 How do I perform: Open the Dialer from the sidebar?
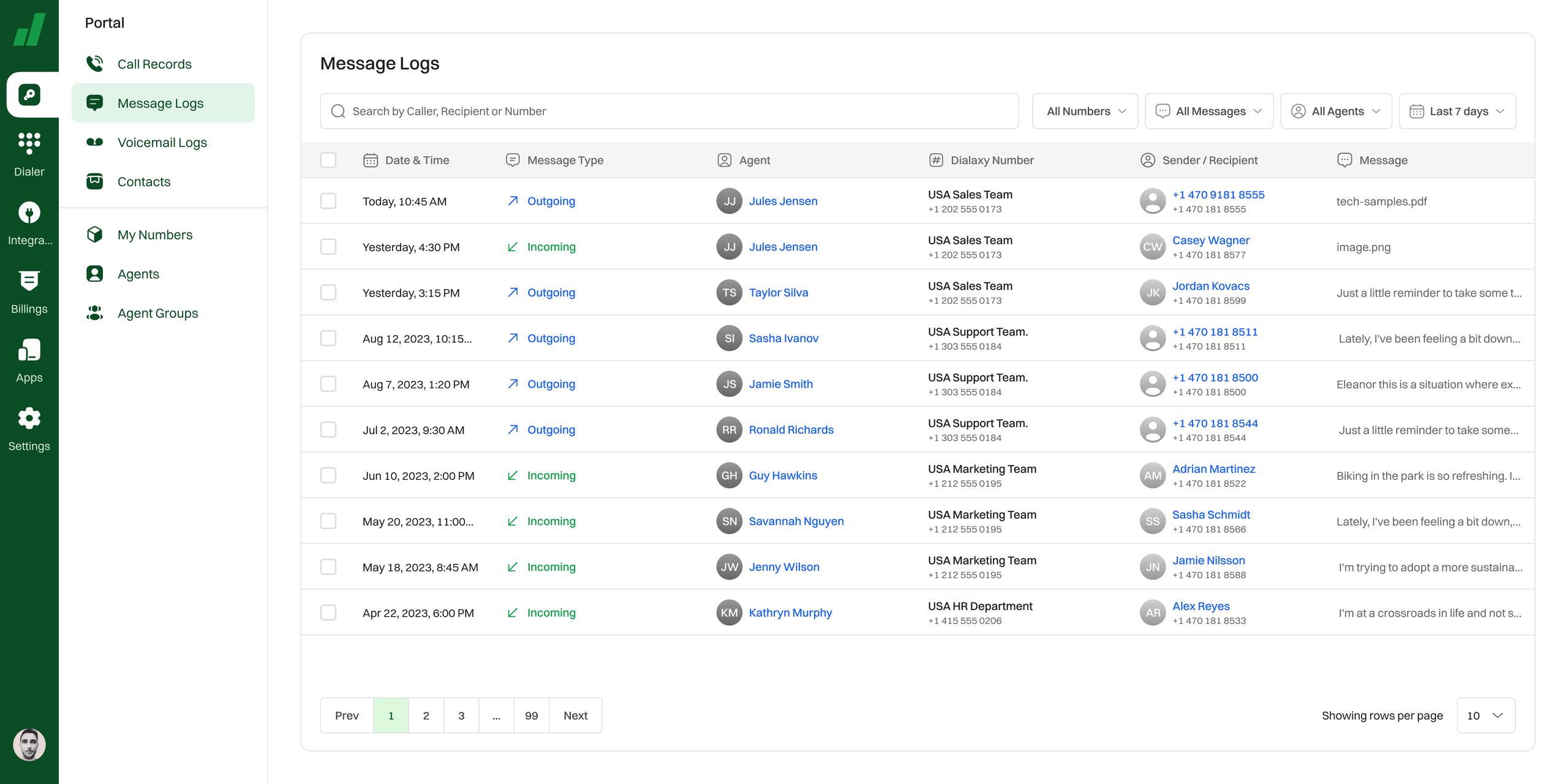click(x=29, y=154)
